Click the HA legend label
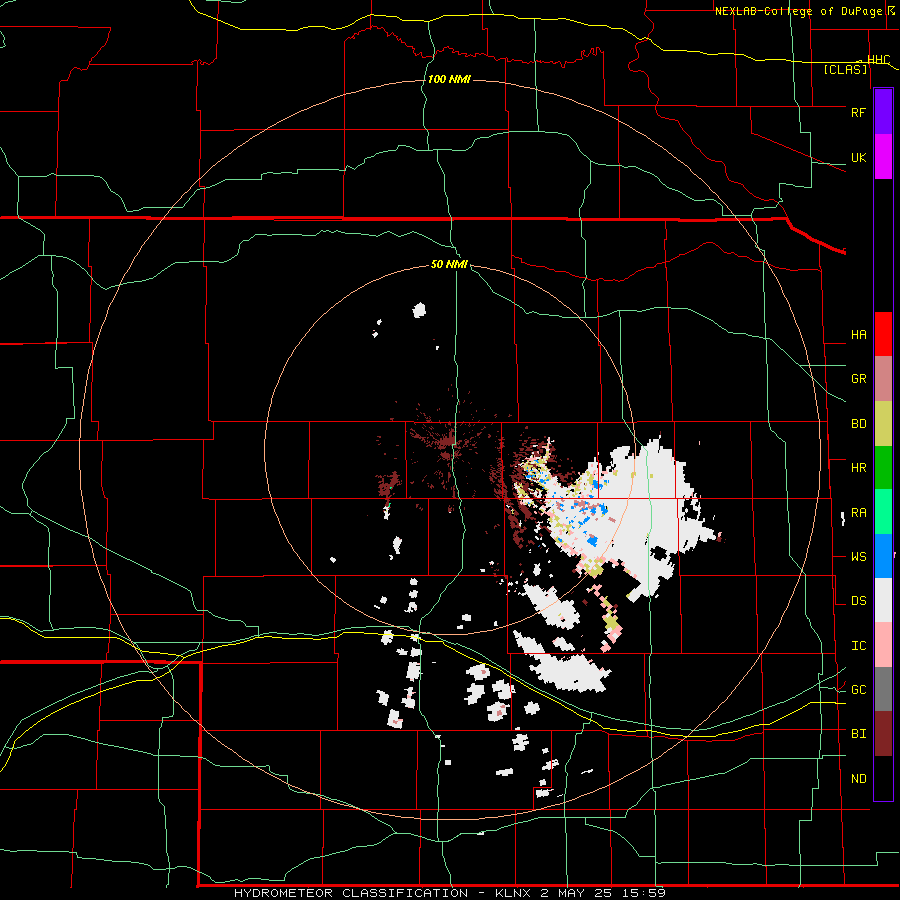 pos(858,335)
